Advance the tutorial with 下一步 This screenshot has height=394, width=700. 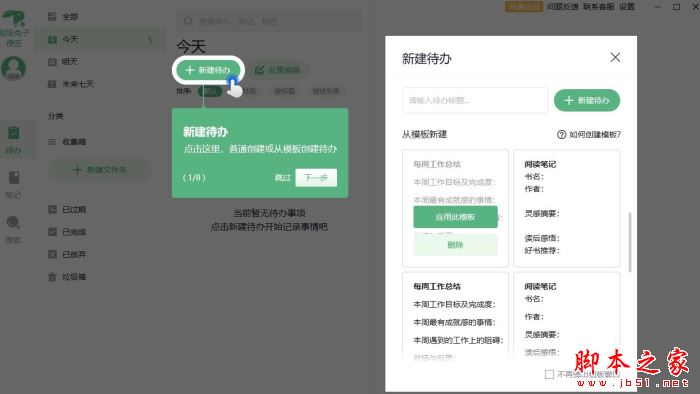tap(316, 178)
